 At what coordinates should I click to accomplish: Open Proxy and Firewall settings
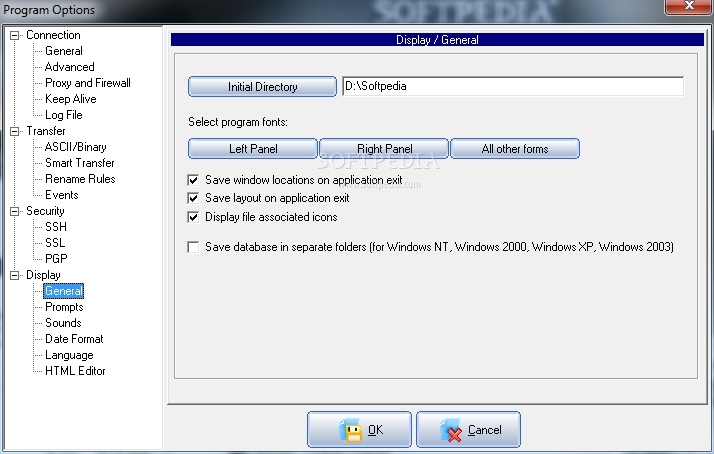click(88, 83)
